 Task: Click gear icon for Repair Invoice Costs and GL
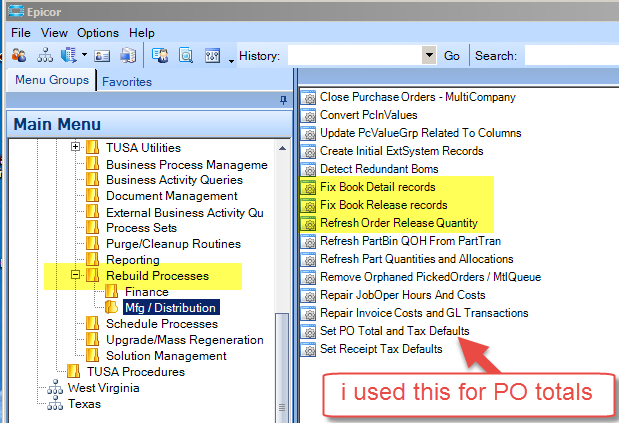pos(308,313)
